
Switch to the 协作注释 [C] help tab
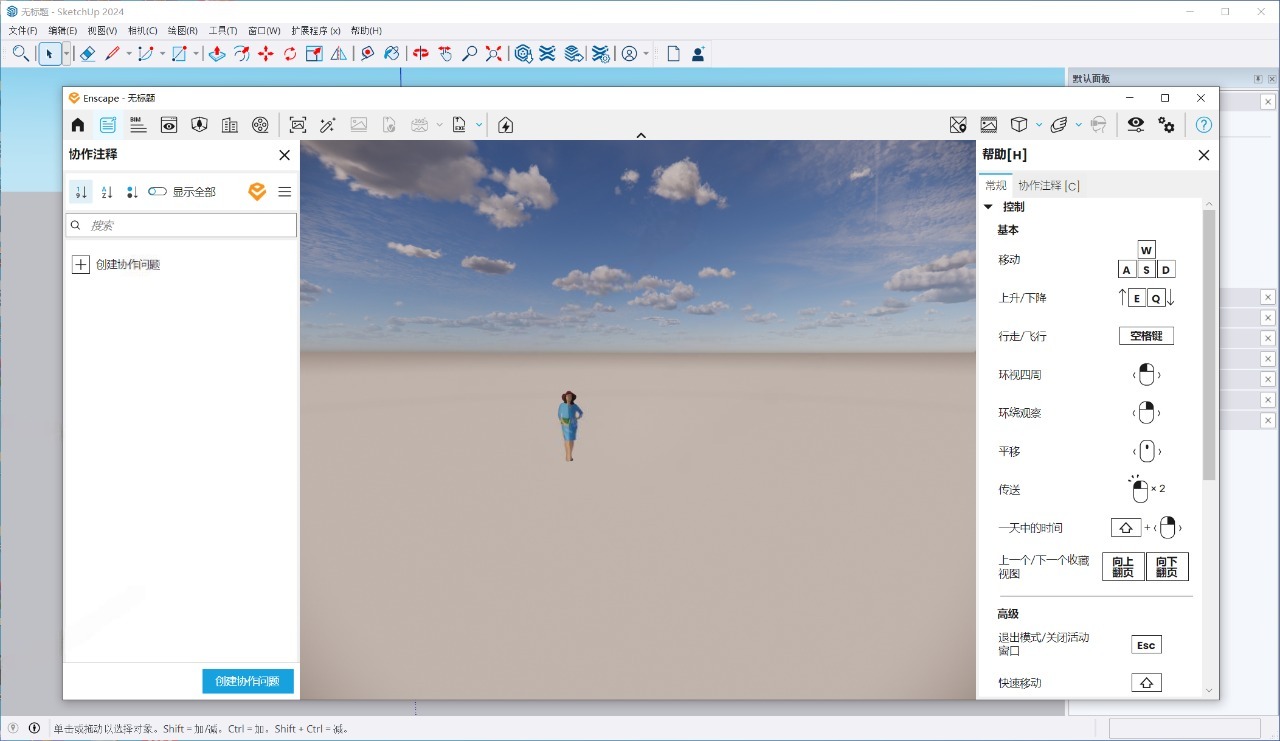click(1048, 185)
